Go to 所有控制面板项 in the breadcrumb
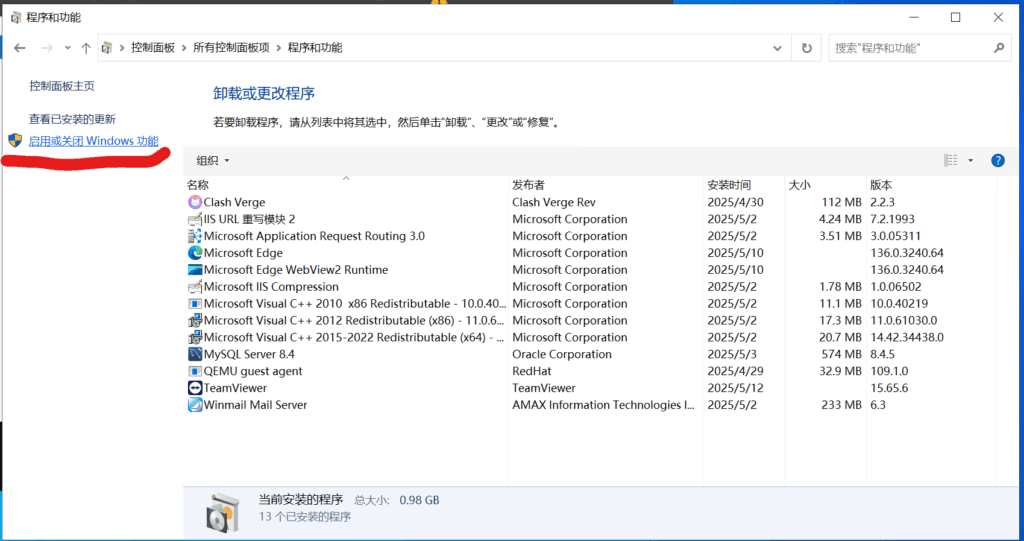Screen dimensions: 1024x541 (x=231, y=48)
